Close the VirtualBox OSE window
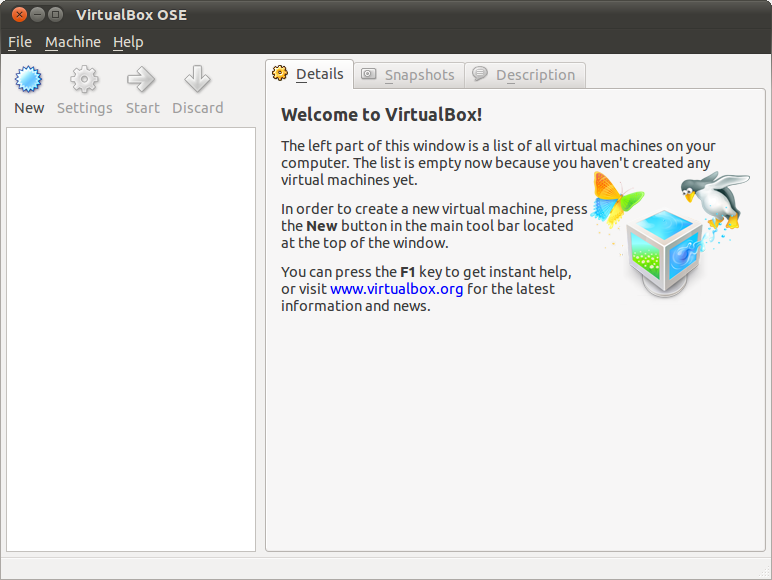Viewport: 772px width, 580px height. click(x=19, y=14)
